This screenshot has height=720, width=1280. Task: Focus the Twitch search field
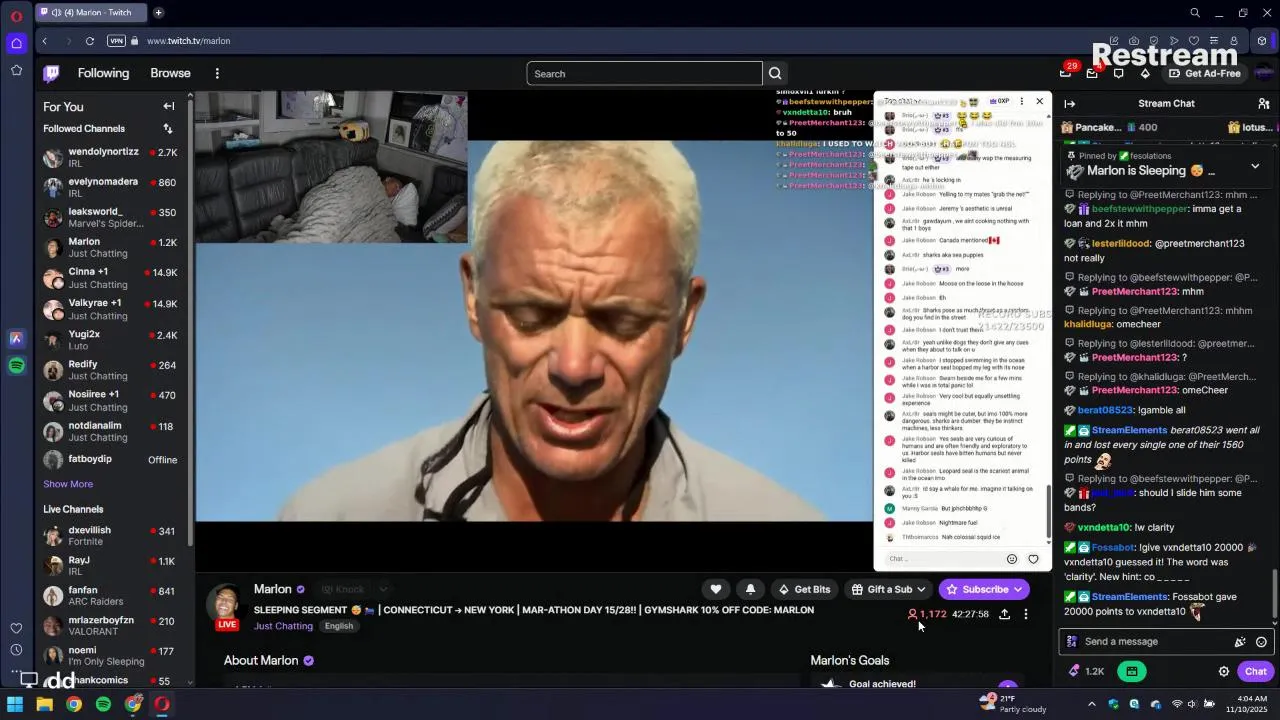click(644, 73)
